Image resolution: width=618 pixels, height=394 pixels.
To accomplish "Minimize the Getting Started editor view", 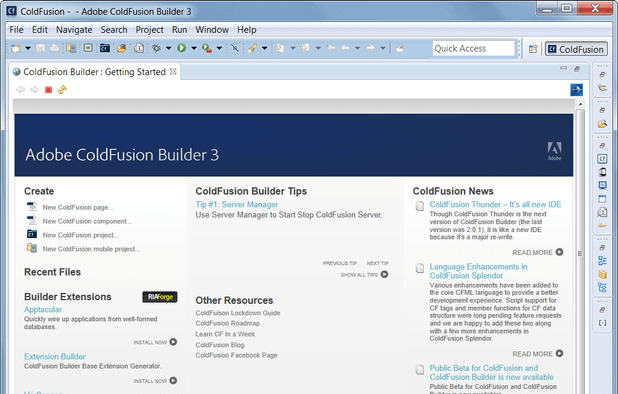I will pyautogui.click(x=564, y=69).
